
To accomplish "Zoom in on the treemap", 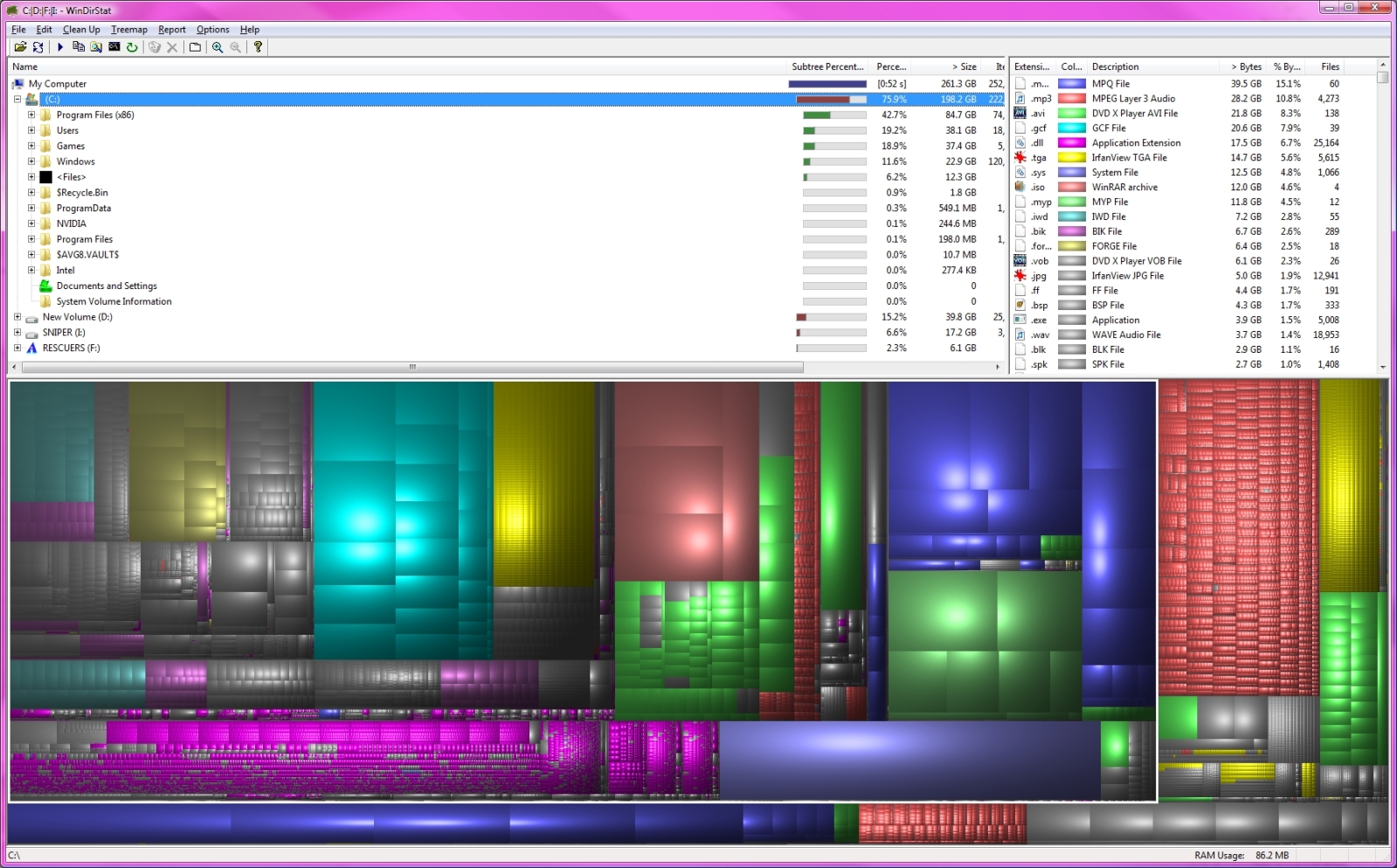I will pyautogui.click(x=218, y=47).
